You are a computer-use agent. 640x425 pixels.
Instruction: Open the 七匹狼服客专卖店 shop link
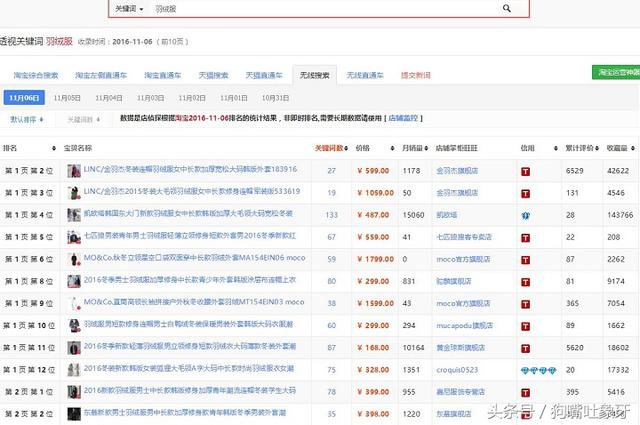pyautogui.click(x=464, y=237)
